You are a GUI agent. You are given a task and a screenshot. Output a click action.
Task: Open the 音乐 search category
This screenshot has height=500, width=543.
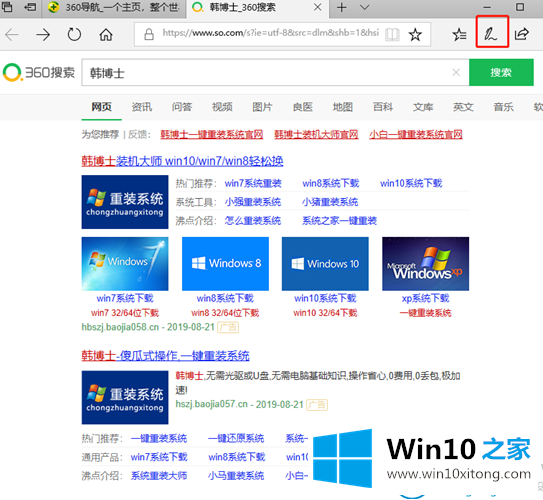click(503, 107)
